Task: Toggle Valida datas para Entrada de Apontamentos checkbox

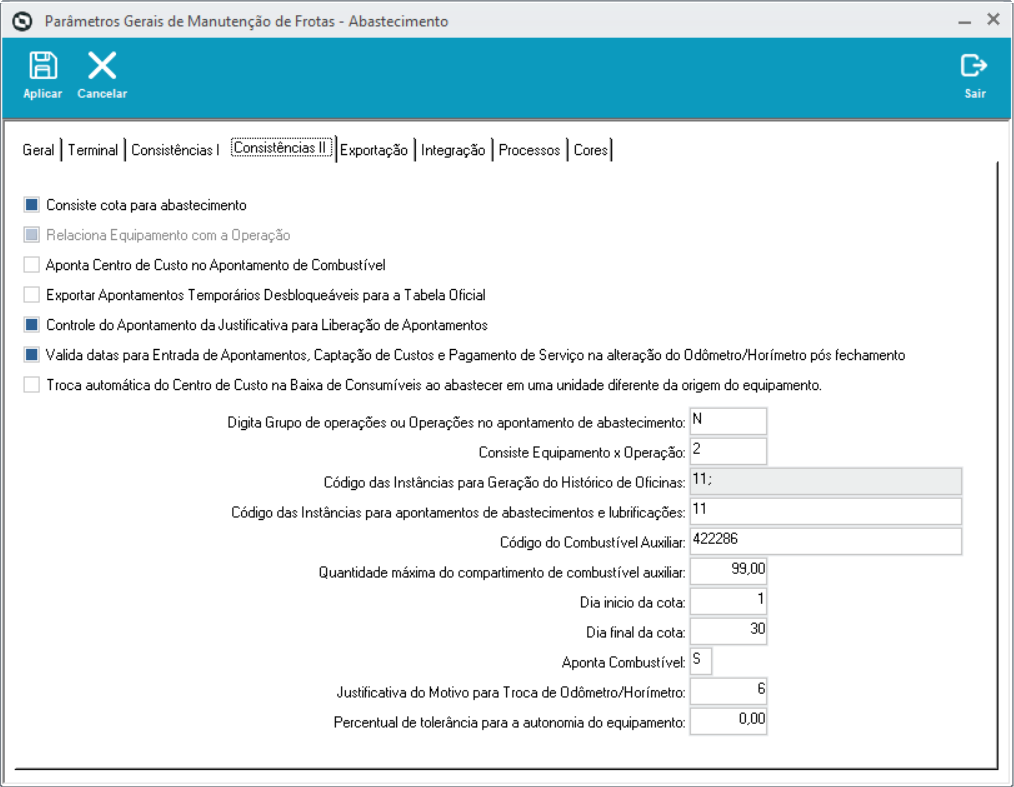Action: click(31, 354)
